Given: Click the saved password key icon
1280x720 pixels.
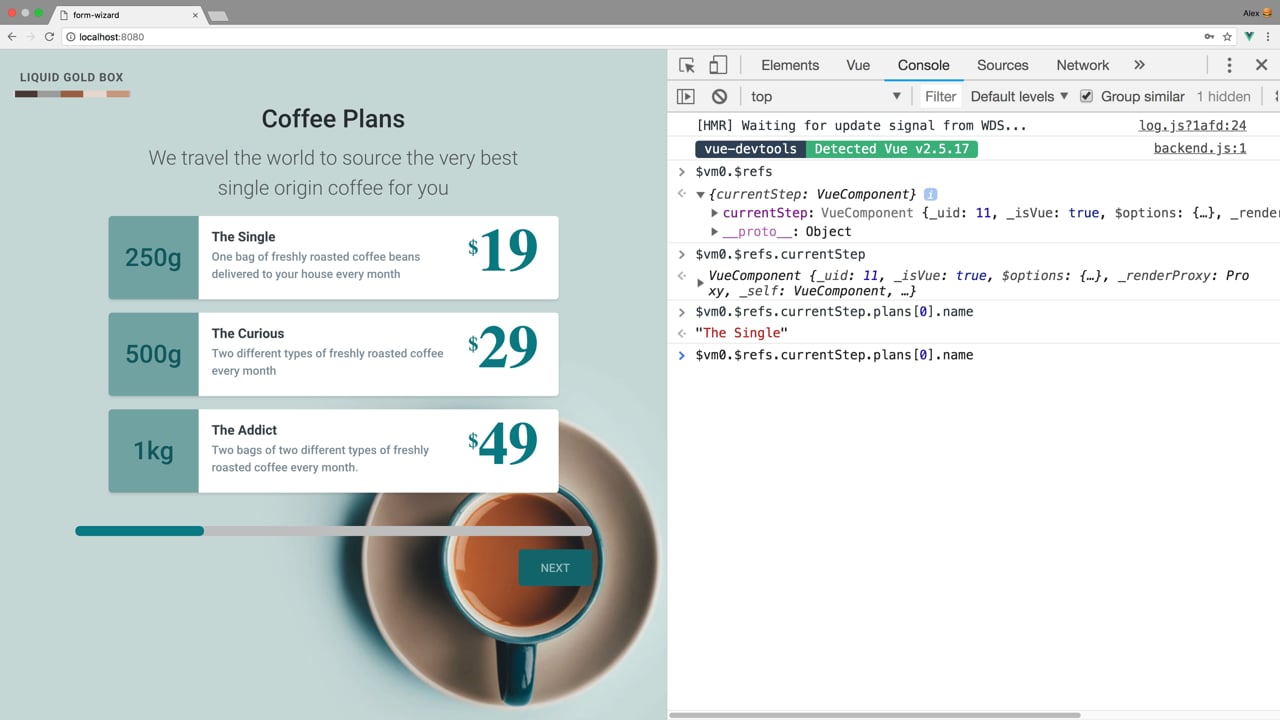Looking at the screenshot, I should 1209,36.
